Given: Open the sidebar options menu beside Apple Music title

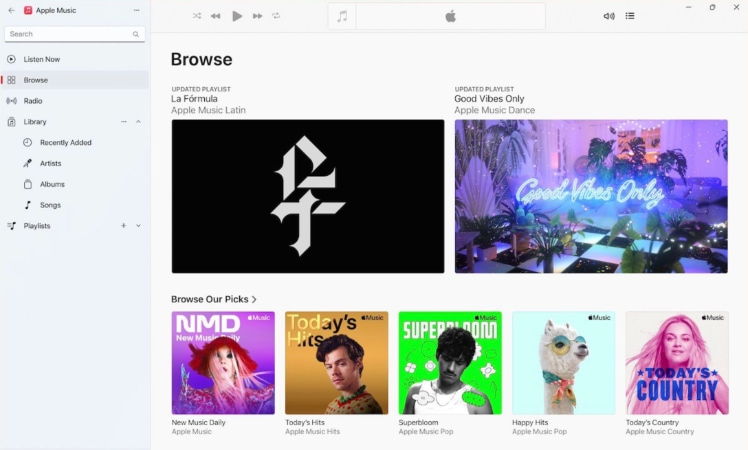Looking at the screenshot, I should (136, 10).
